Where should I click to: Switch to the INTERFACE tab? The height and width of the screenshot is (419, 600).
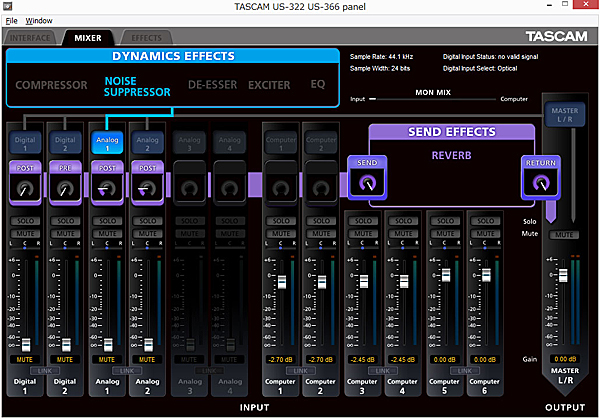coord(30,38)
